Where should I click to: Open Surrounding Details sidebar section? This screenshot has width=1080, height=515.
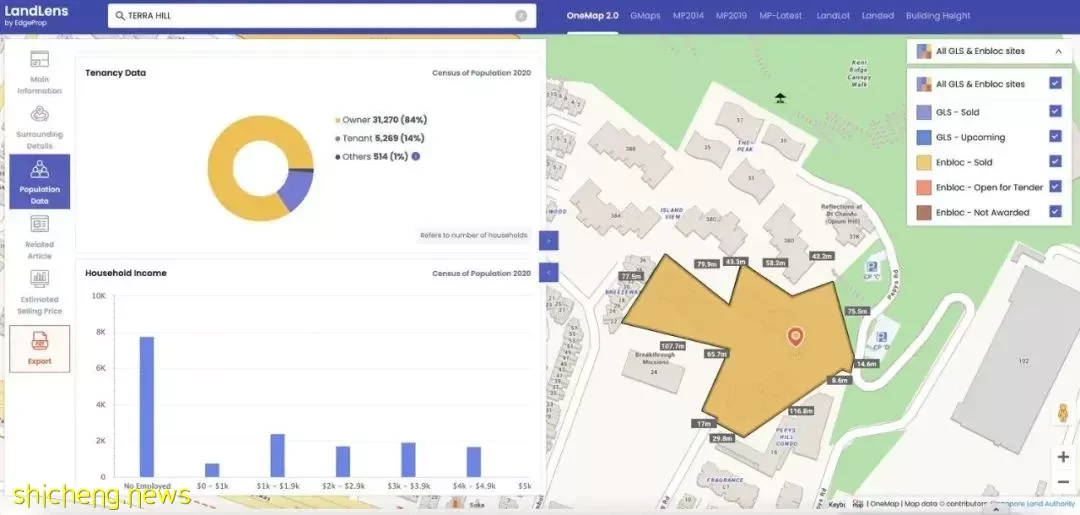pyautogui.click(x=39, y=127)
